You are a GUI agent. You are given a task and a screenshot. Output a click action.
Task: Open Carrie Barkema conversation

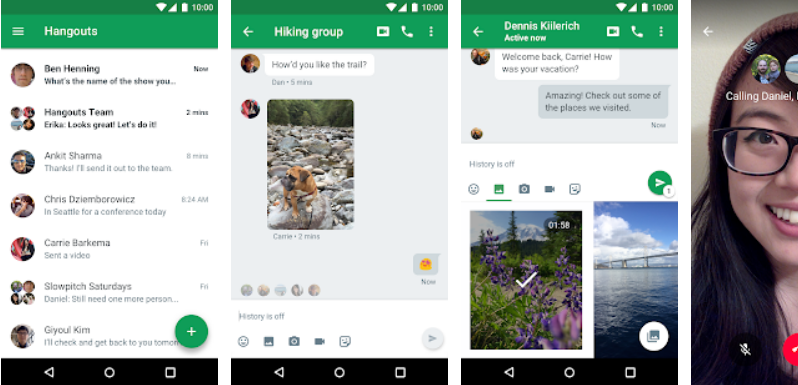109,249
